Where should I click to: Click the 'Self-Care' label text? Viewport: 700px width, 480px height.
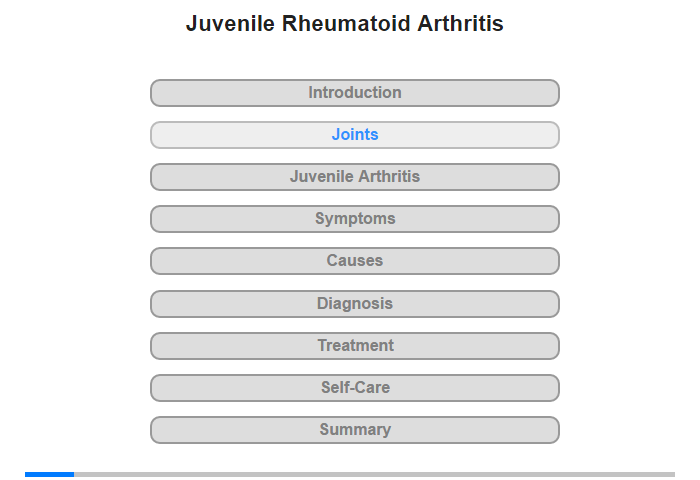[355, 387]
